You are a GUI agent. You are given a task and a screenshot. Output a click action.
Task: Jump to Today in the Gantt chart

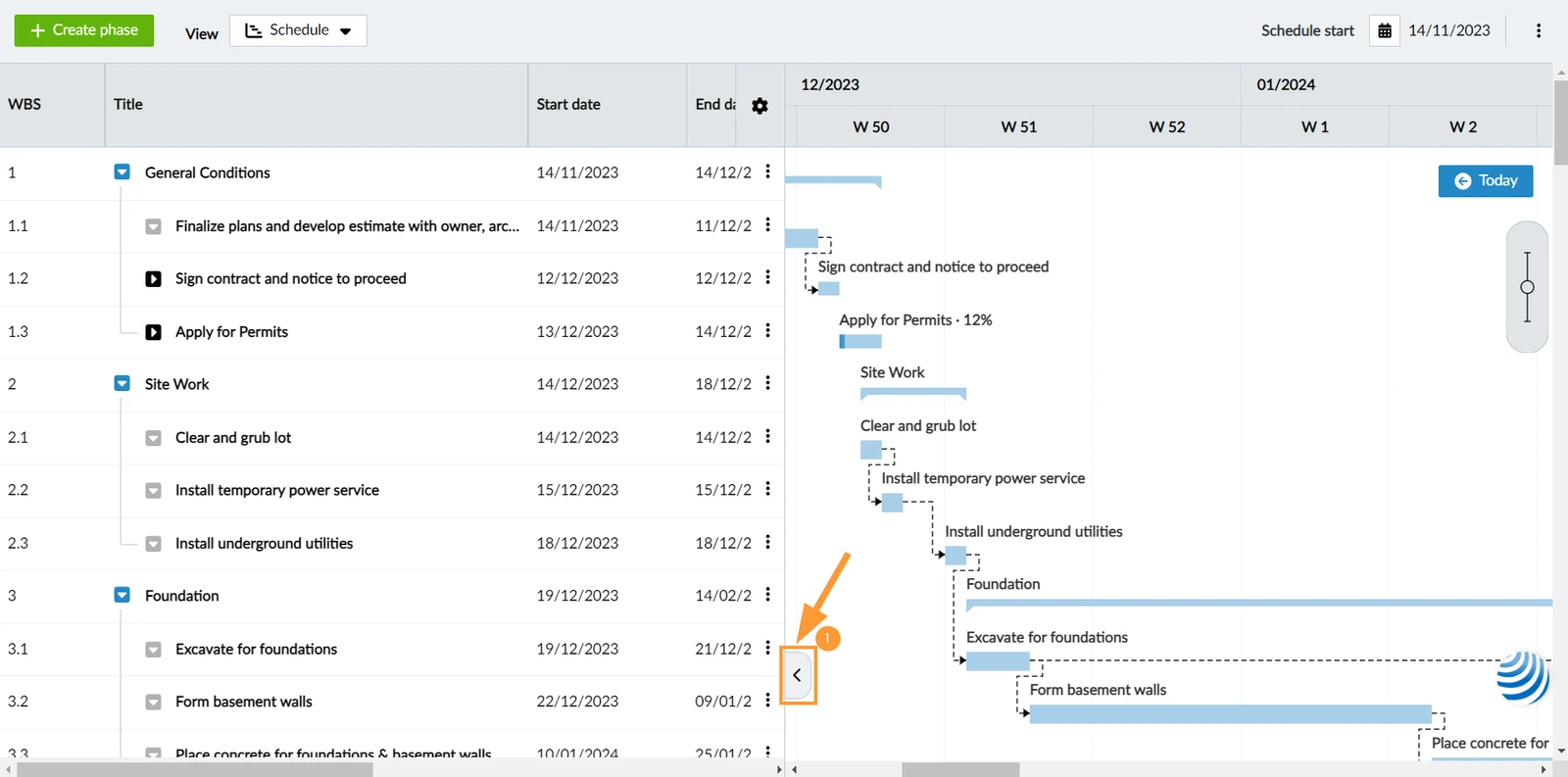1486,180
